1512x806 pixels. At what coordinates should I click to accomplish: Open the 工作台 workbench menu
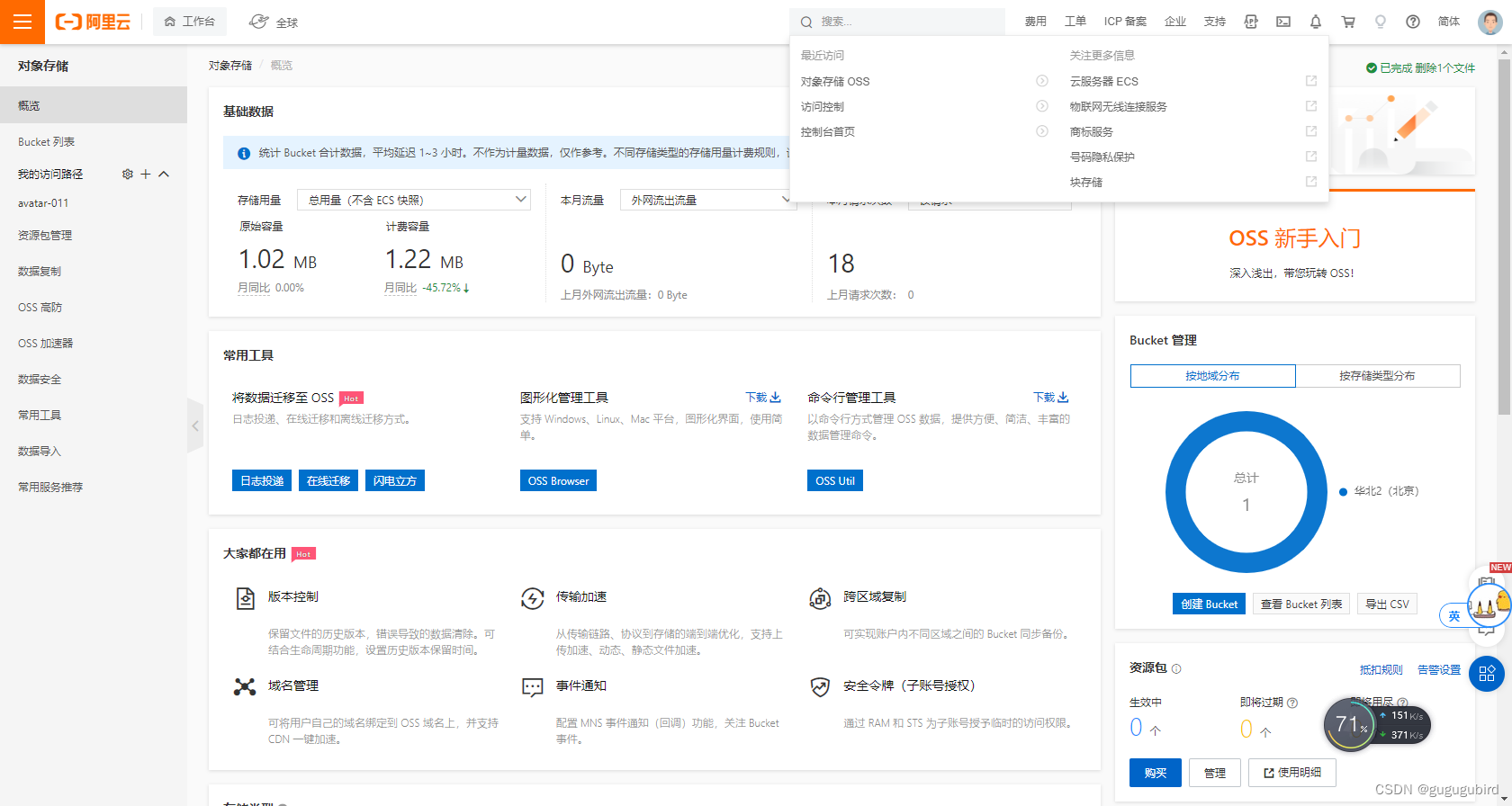tap(190, 22)
